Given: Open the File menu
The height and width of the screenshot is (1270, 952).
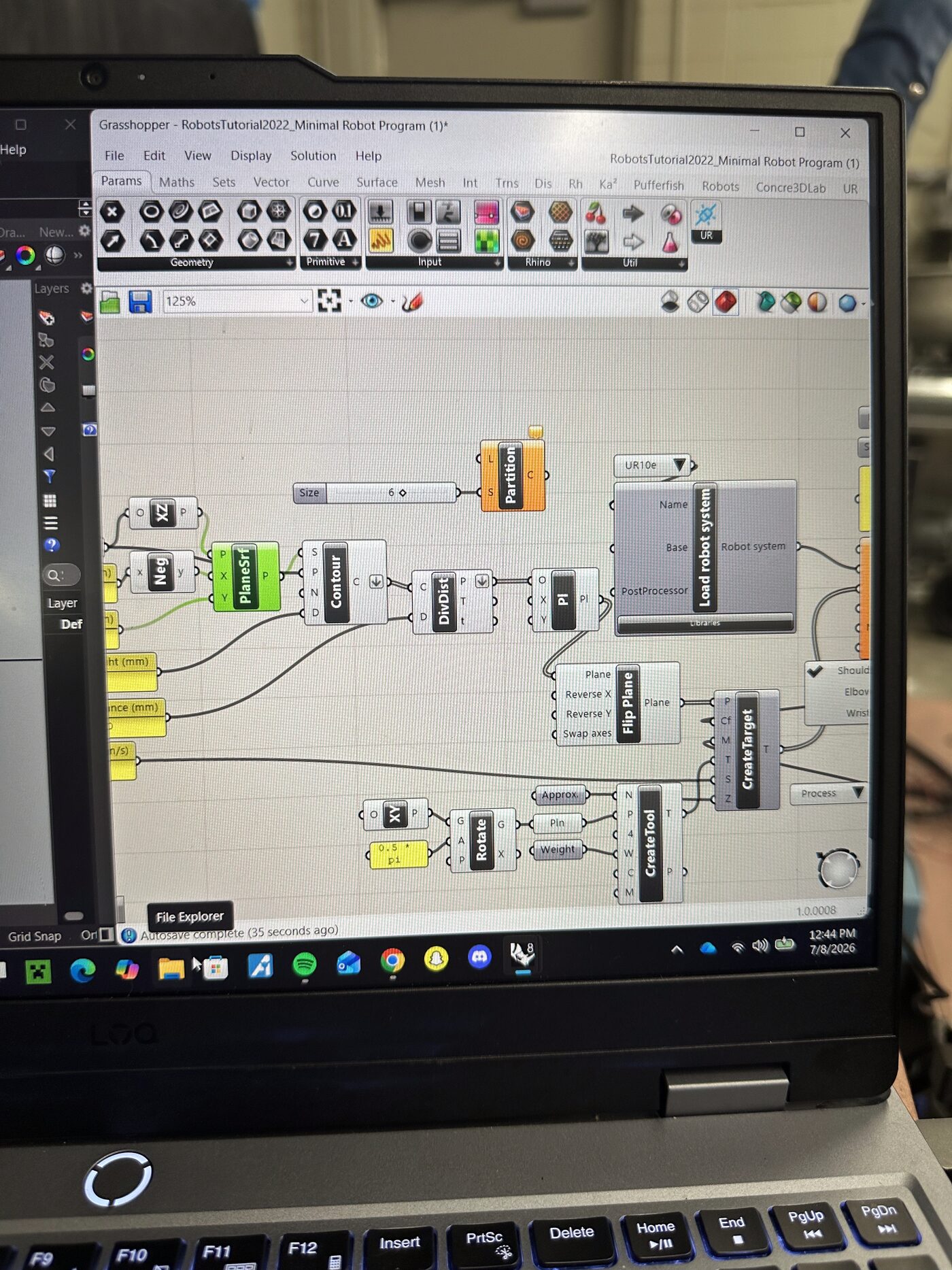Looking at the screenshot, I should click(x=114, y=155).
